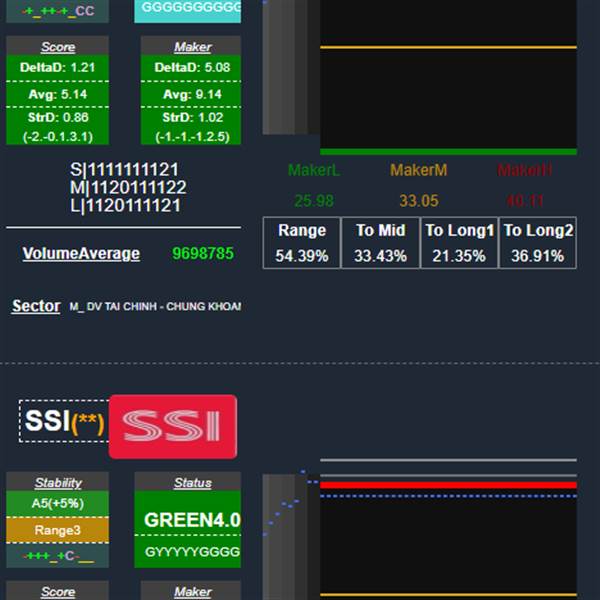Open the Sector link
This screenshot has width=600, height=600.
tap(36, 306)
